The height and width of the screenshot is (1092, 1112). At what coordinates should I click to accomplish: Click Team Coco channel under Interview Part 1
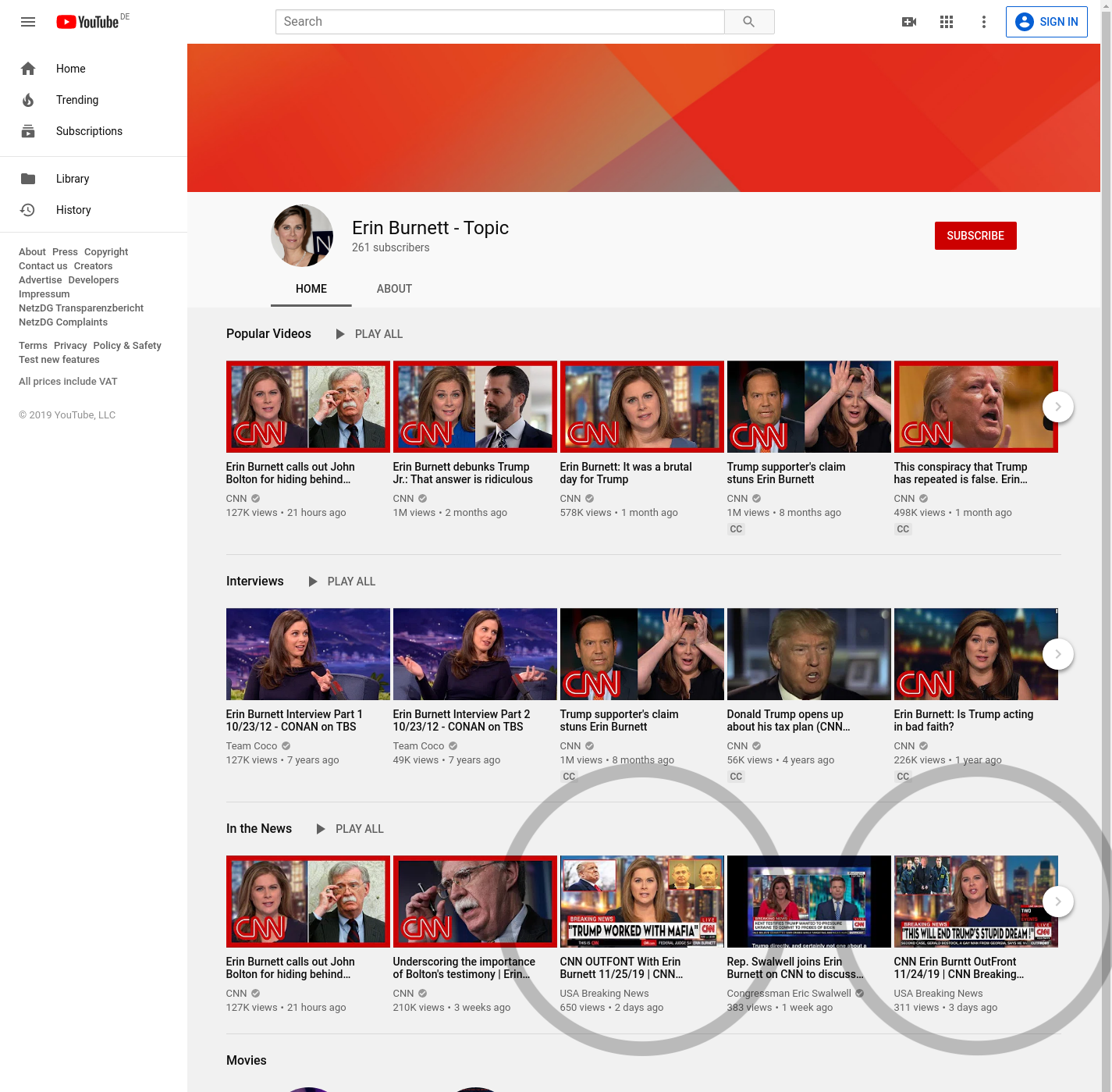tap(251, 746)
